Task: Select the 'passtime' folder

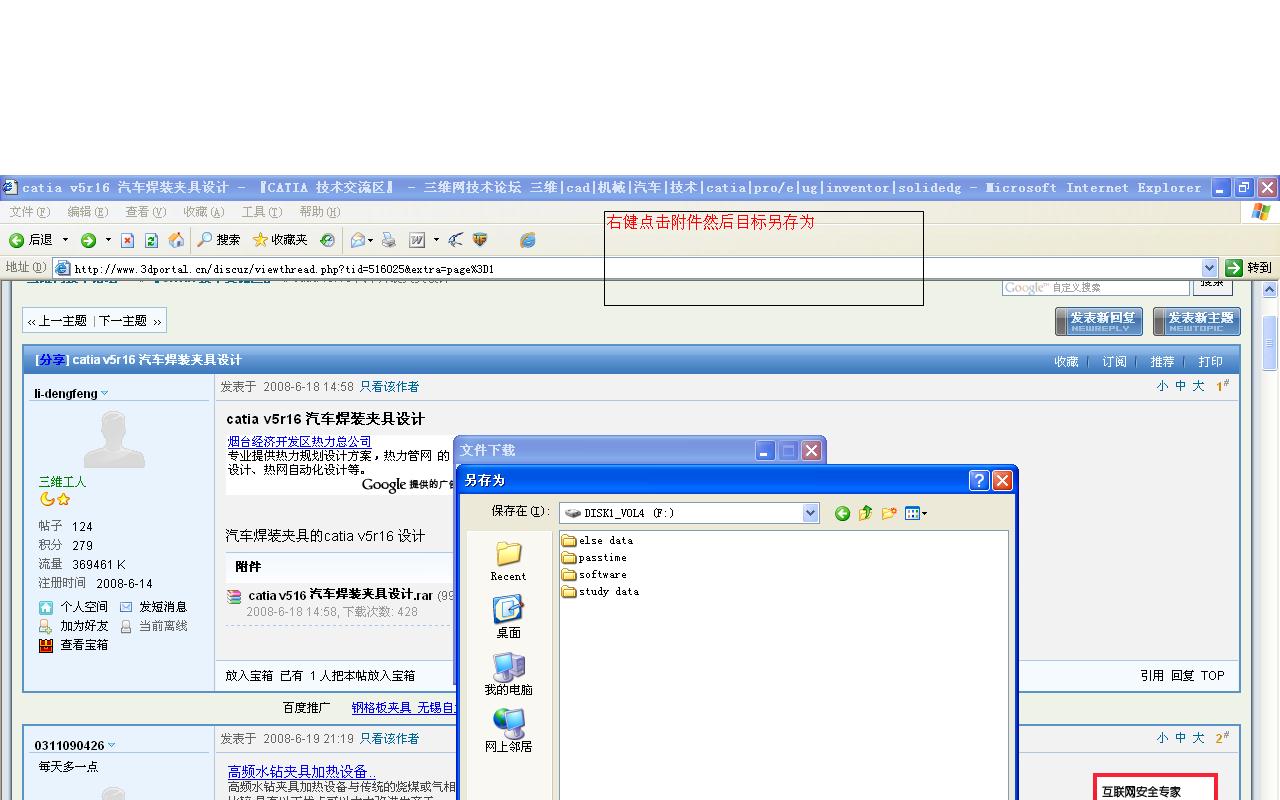Action: [594, 558]
